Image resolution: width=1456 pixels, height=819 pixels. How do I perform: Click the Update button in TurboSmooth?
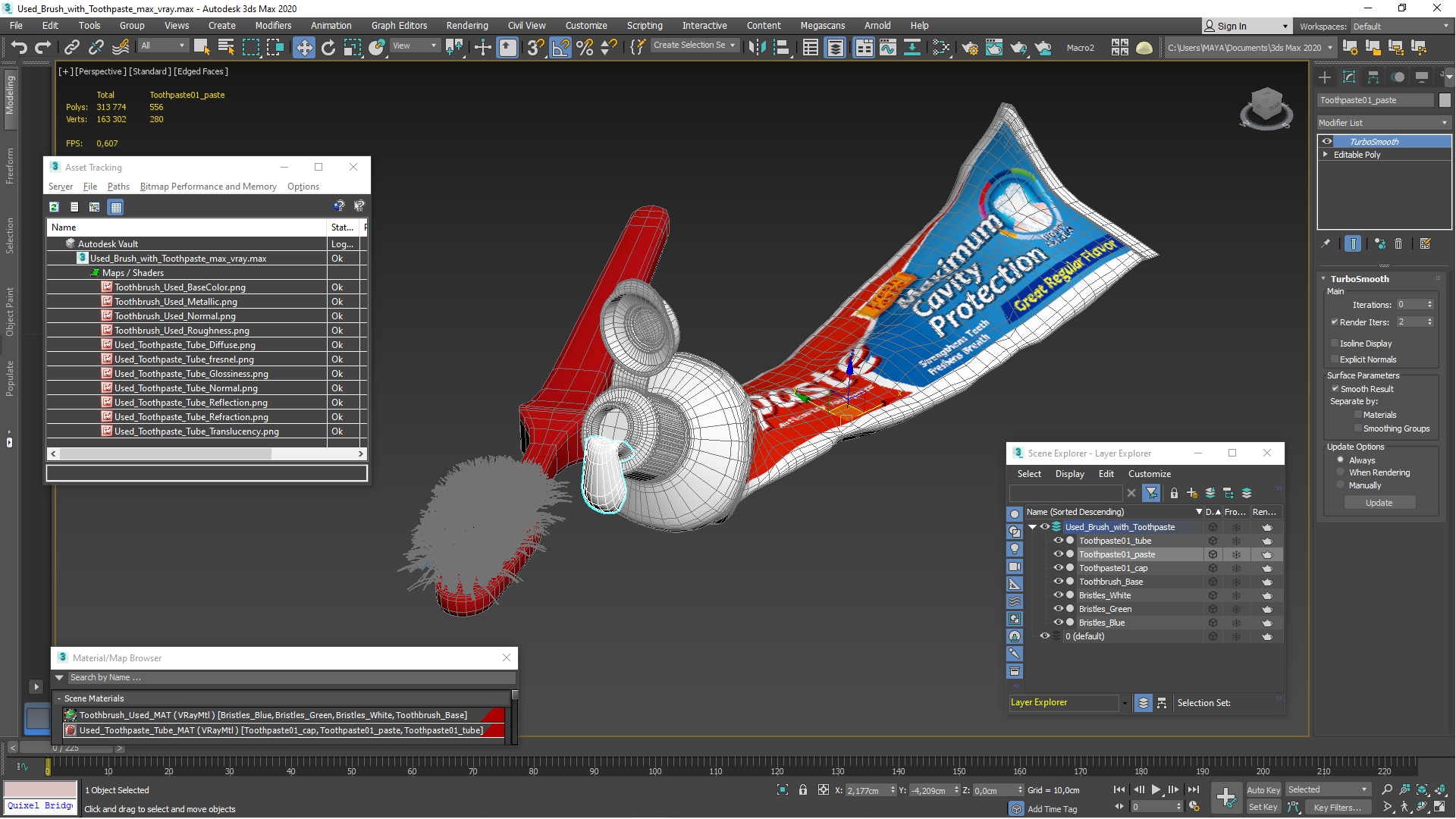pyautogui.click(x=1379, y=502)
